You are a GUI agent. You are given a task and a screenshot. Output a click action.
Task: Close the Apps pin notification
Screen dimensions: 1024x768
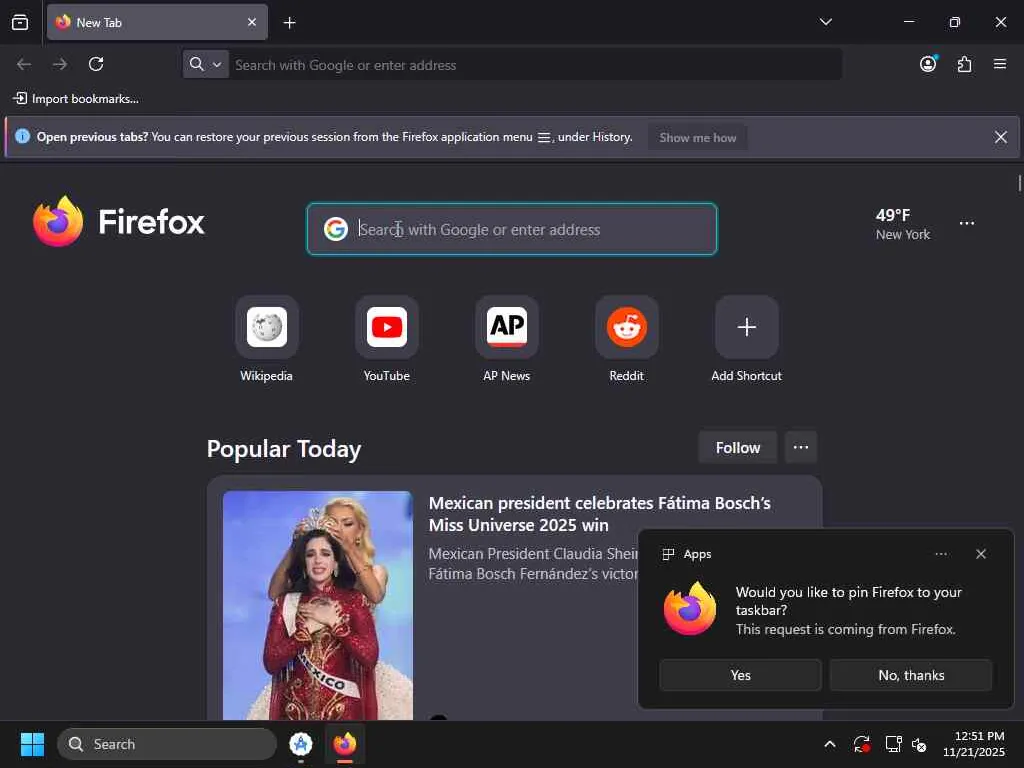click(981, 554)
